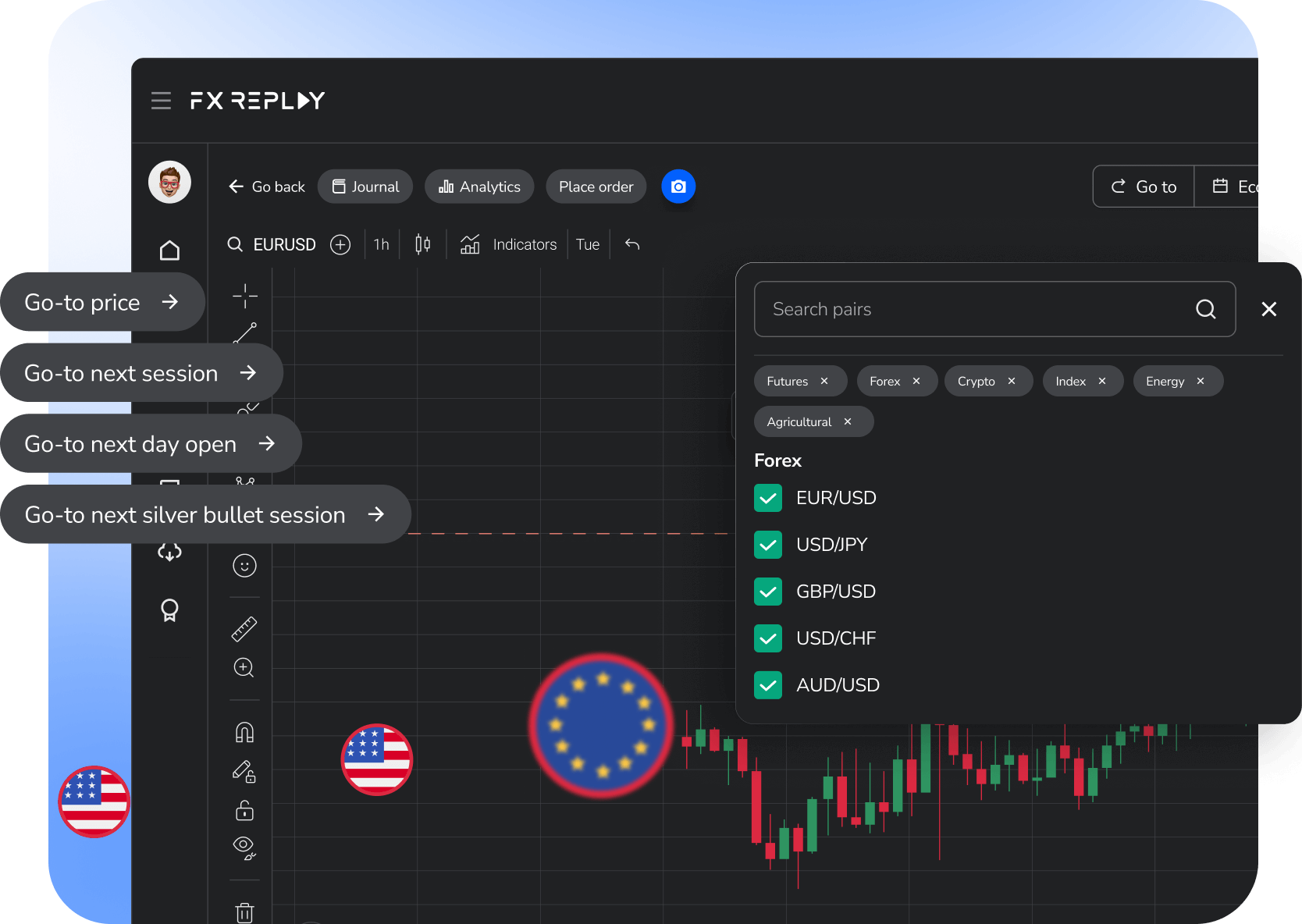Lock all drawings with the lock icon
This screenshot has height=924, width=1302.
(x=244, y=810)
